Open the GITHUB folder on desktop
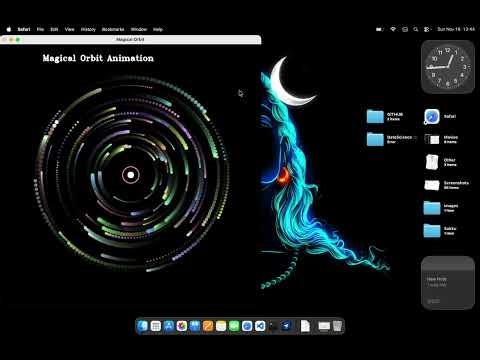 click(375, 116)
